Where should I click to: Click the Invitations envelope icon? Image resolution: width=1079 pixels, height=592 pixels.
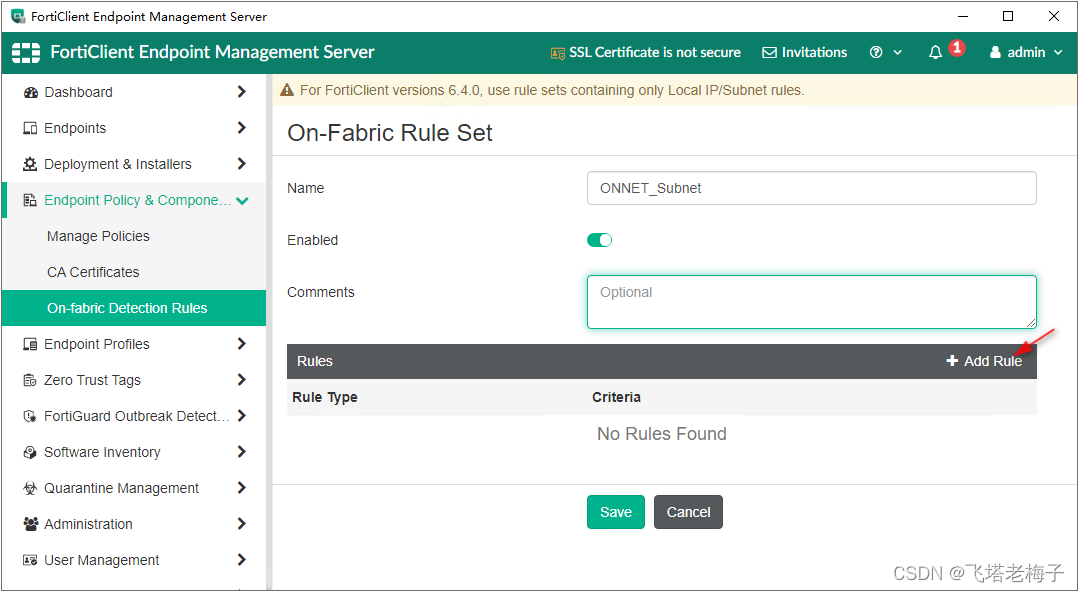tap(769, 52)
